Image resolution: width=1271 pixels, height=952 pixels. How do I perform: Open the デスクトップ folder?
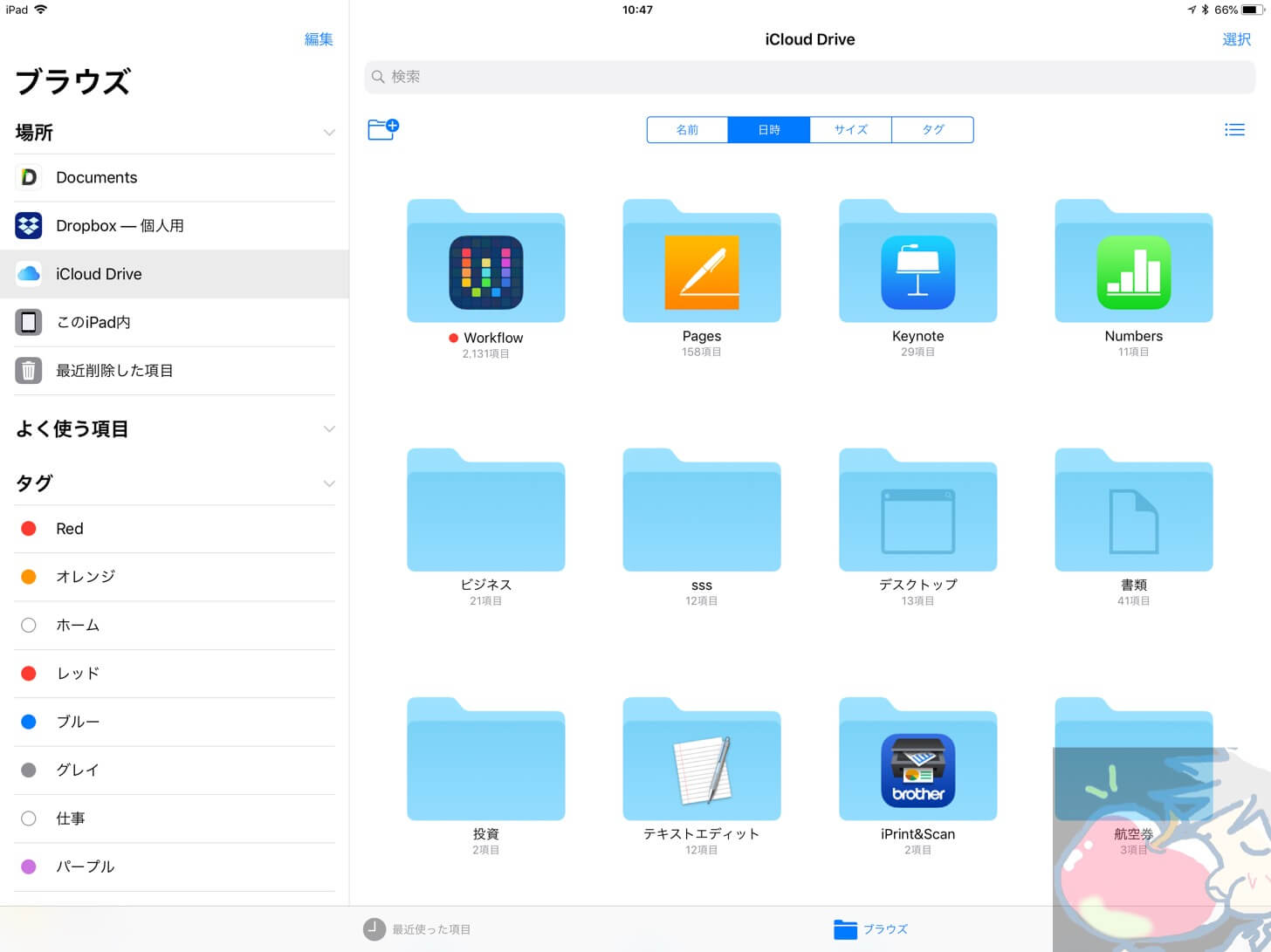tap(917, 510)
